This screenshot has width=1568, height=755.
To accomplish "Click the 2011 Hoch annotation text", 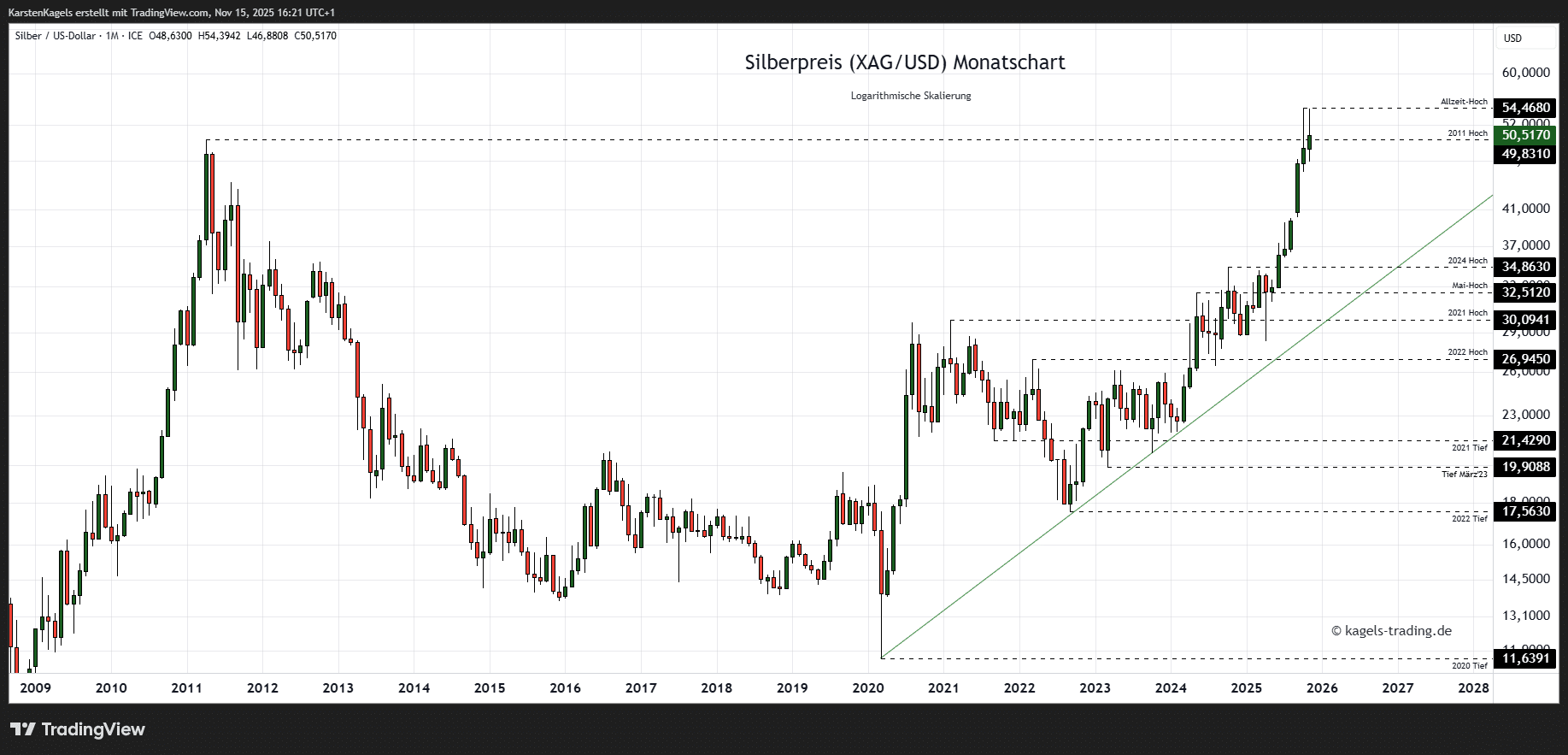I will click(x=1467, y=133).
